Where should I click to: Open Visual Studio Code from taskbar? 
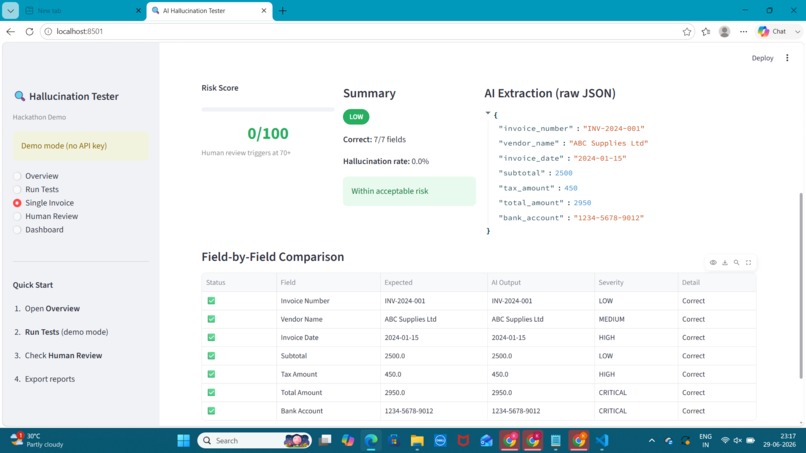602,441
